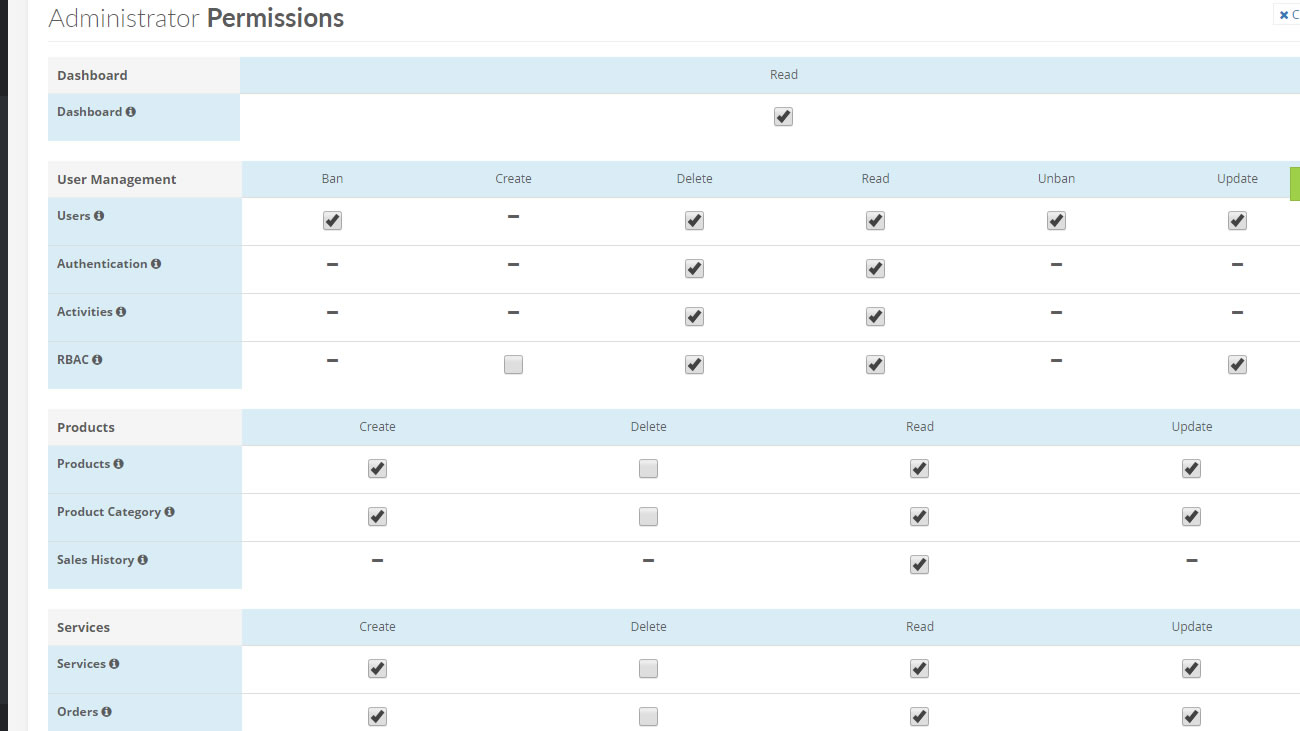Screen dimensions: 1300x731
Task: Click the Authentication info icon
Action: click(x=156, y=264)
